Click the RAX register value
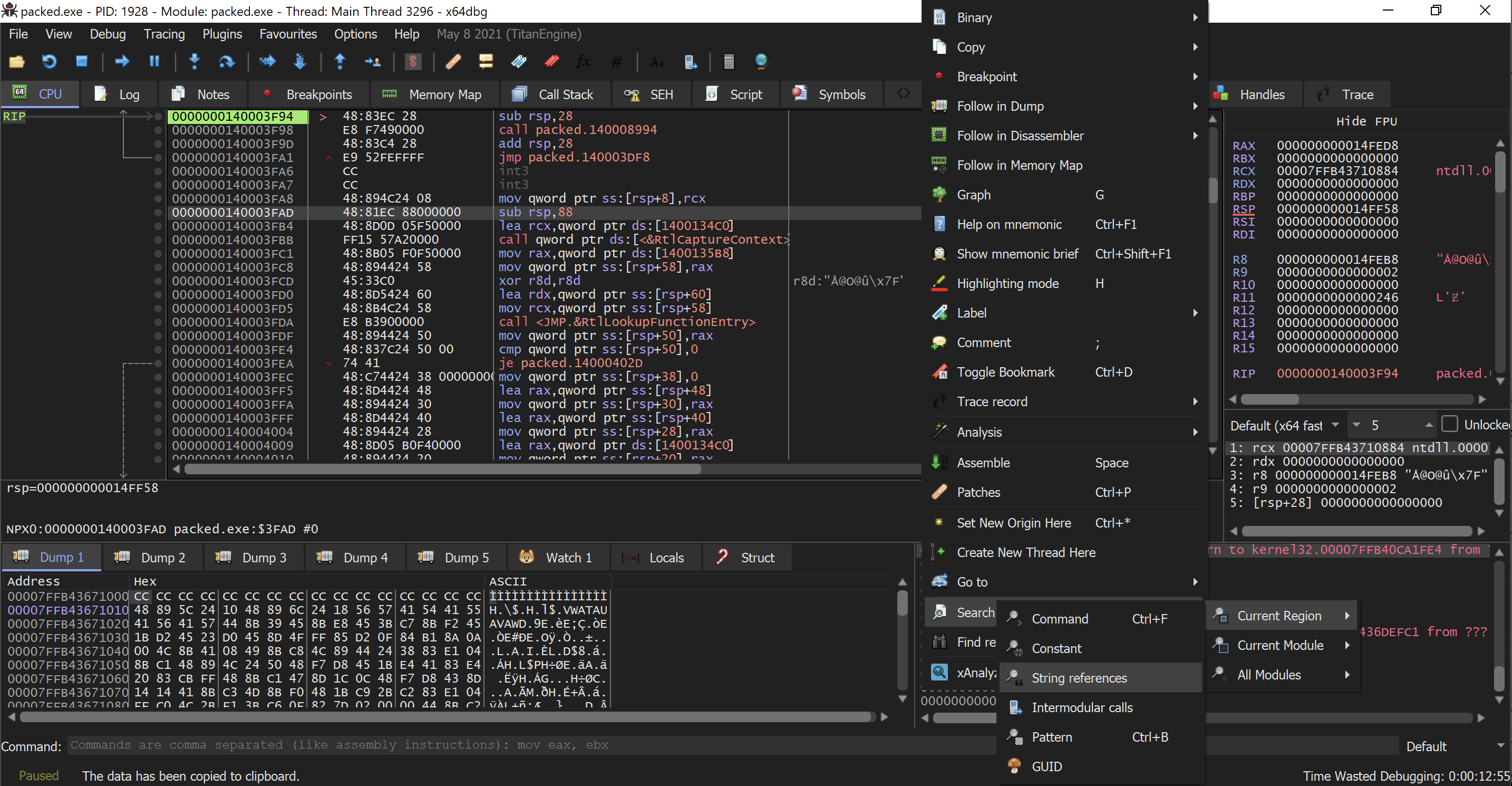 tap(1336, 145)
